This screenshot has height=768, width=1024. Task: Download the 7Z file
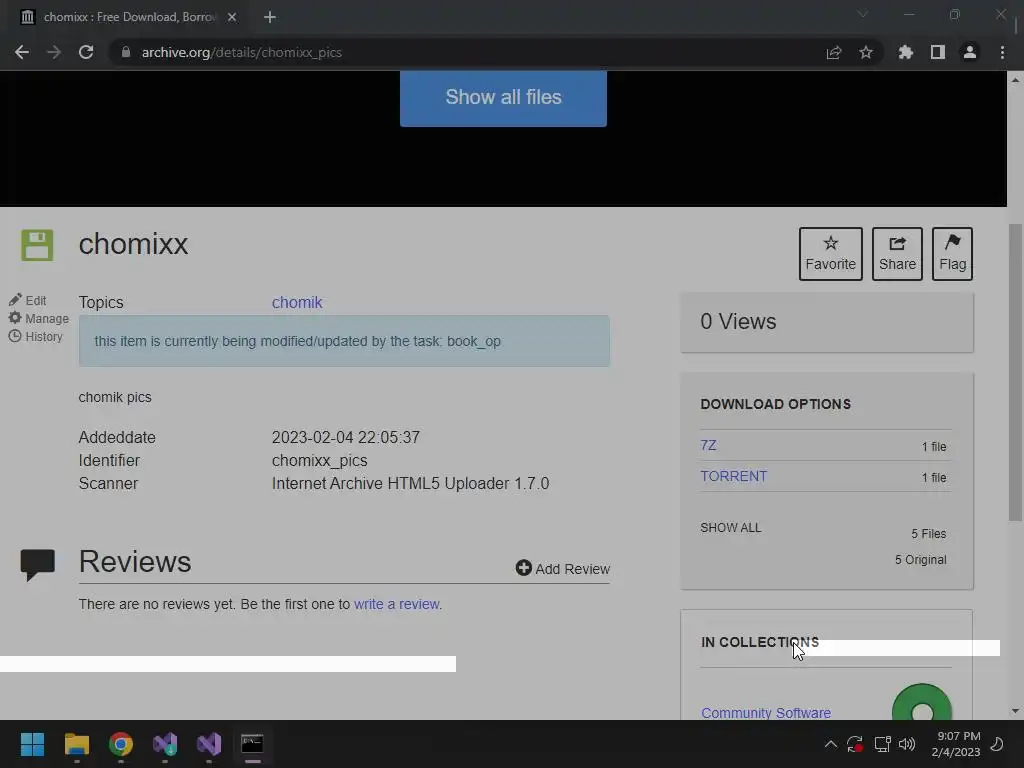click(708, 445)
